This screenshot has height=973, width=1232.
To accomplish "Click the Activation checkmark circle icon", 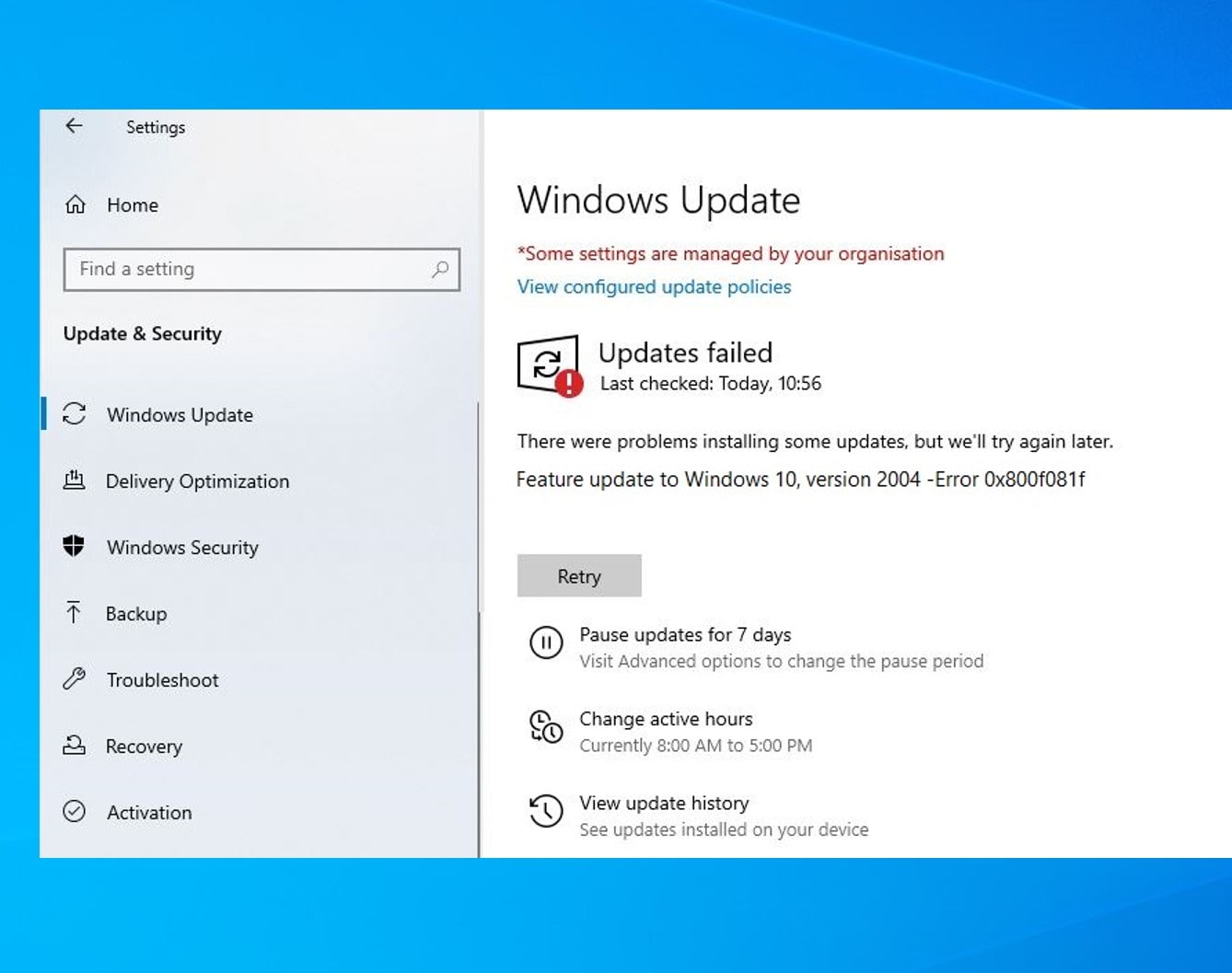I will point(74,811).
